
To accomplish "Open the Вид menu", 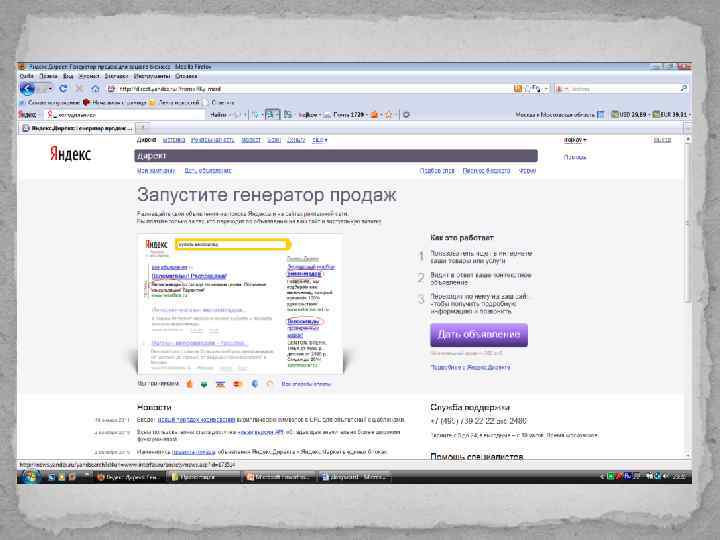I will coord(68,76).
